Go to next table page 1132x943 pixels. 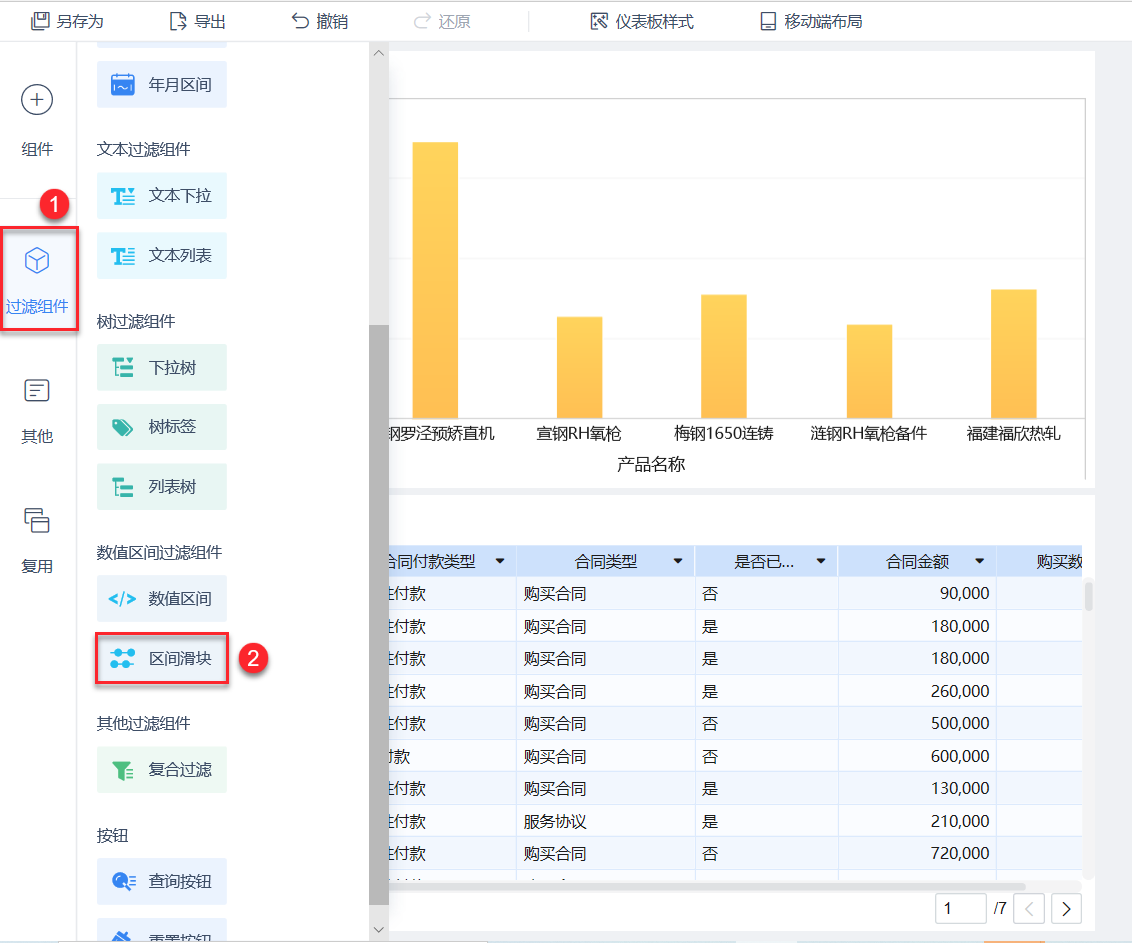[1066, 908]
